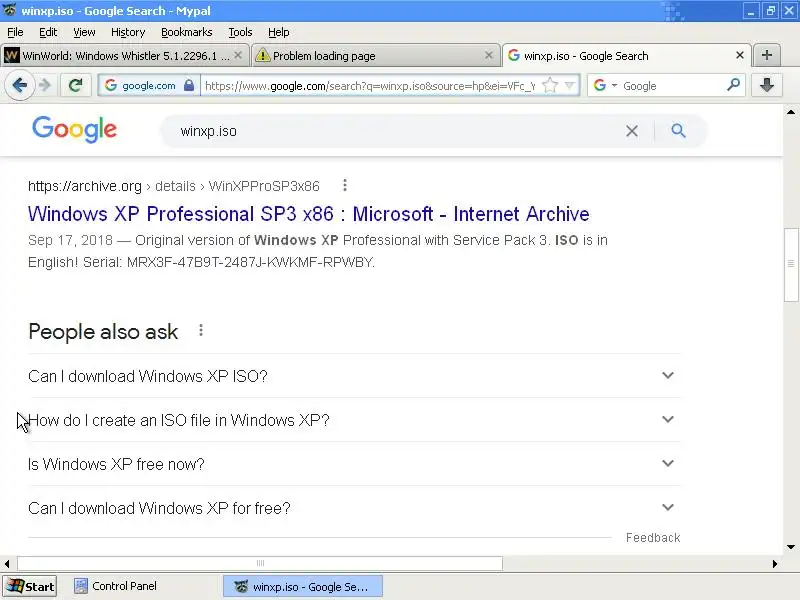Click the vertical scrollbar down arrow

(791, 547)
